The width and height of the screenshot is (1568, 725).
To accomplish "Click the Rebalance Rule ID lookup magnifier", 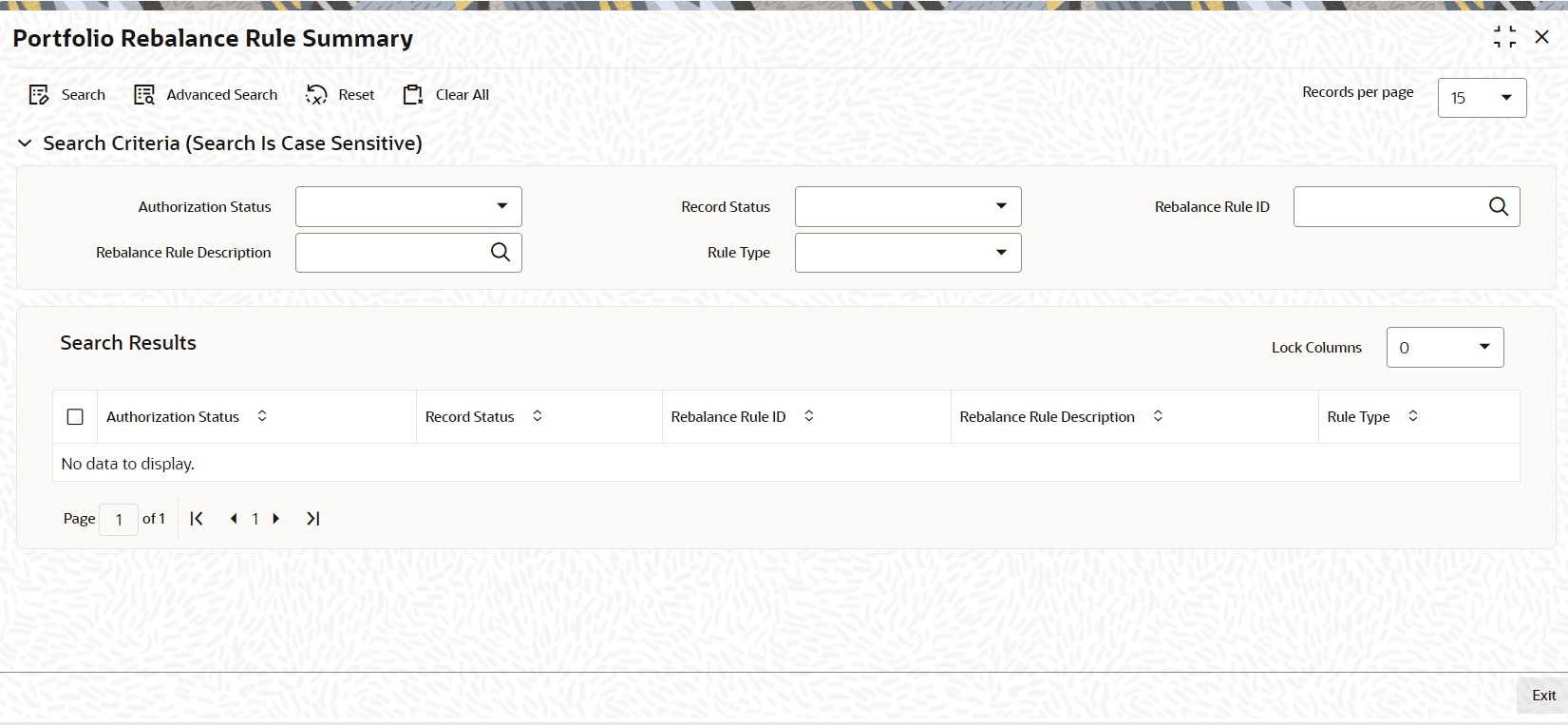I will pyautogui.click(x=1499, y=206).
